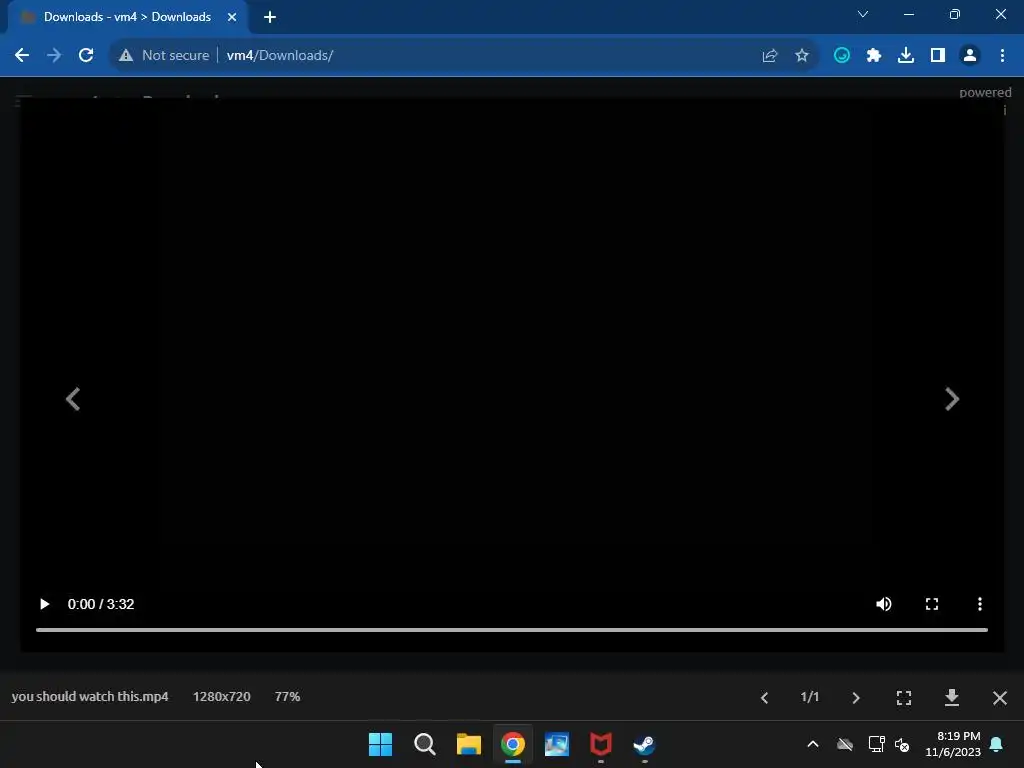The image size is (1024, 768).
Task: Click the muted speaker tray icon
Action: [903, 744]
